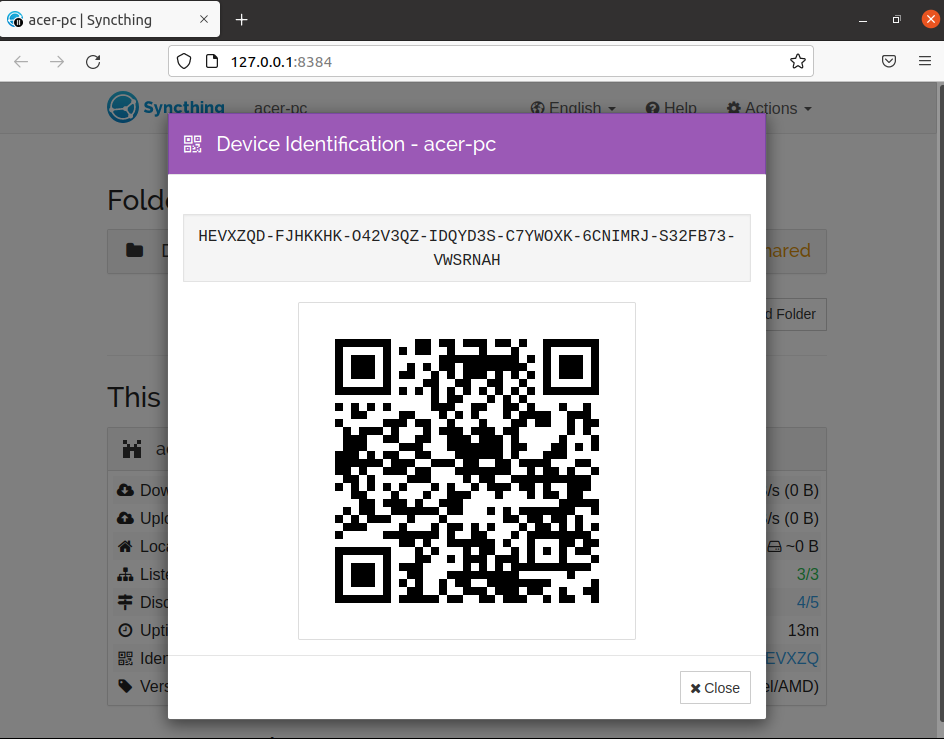The width and height of the screenshot is (944, 739).
Task: Open Firefox hamburger menu
Action: pyautogui.click(x=925, y=61)
